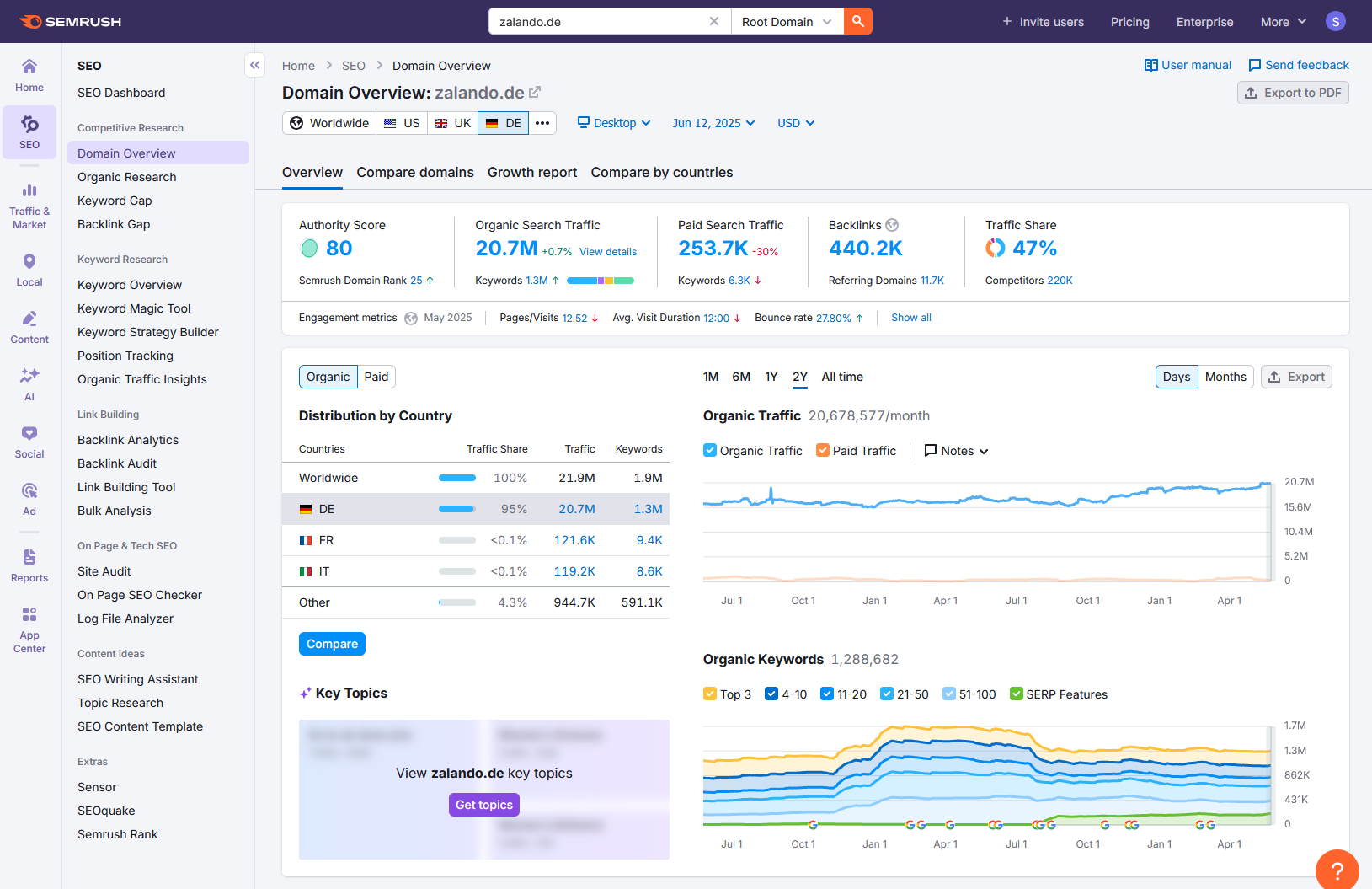
Task: Open Content section in the left rail
Action: [x=29, y=328]
